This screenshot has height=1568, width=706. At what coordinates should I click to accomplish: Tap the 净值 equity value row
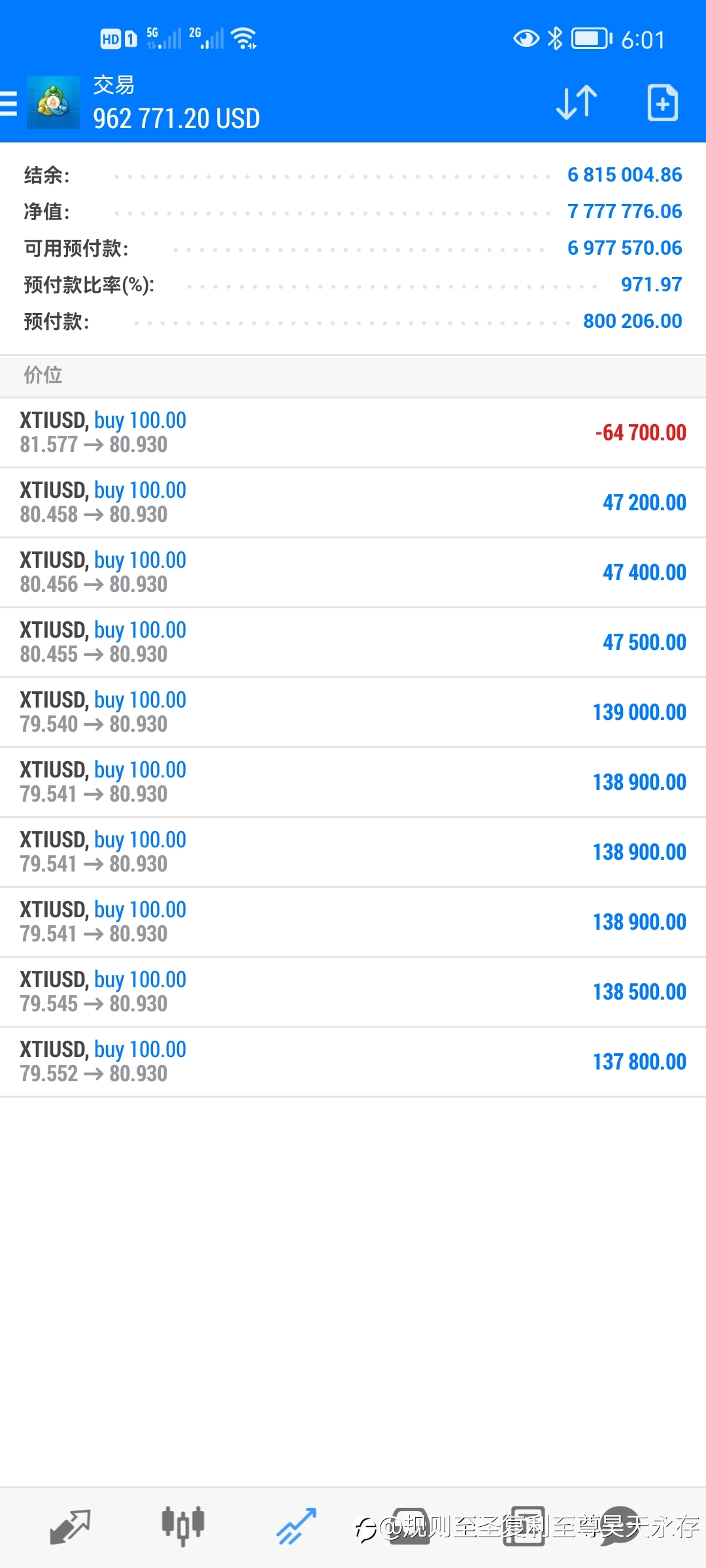pos(353,212)
